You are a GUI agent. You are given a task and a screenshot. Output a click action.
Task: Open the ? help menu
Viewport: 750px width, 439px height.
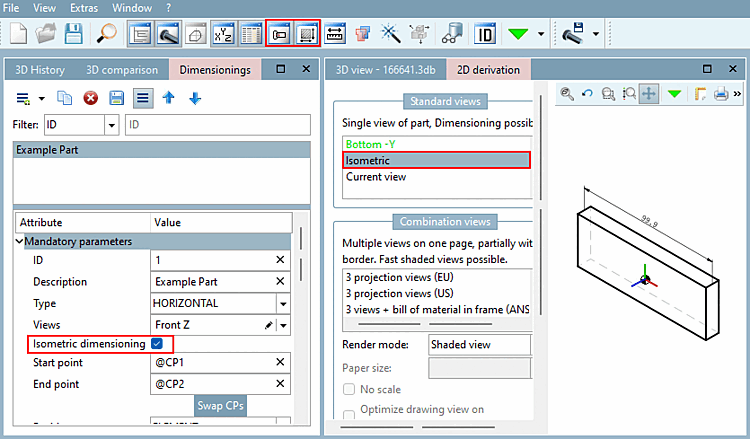pos(168,8)
